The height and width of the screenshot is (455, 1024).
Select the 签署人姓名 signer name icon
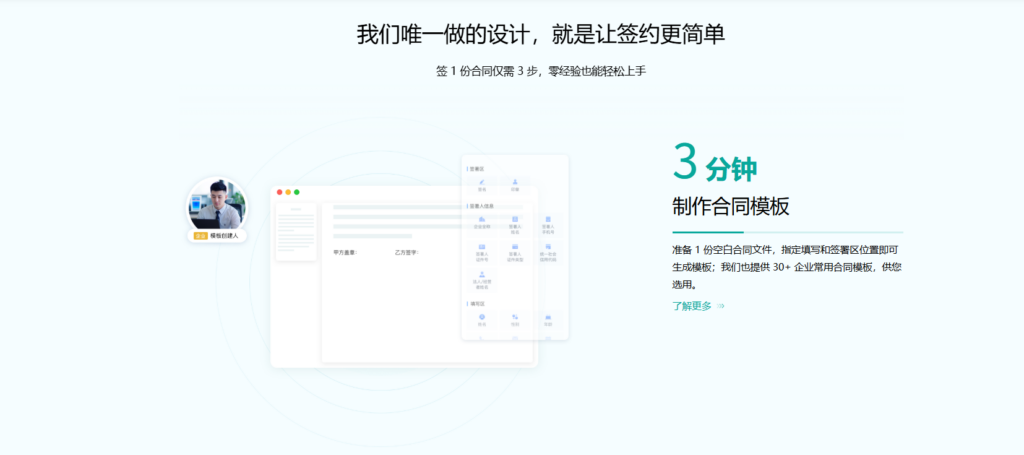point(515,219)
